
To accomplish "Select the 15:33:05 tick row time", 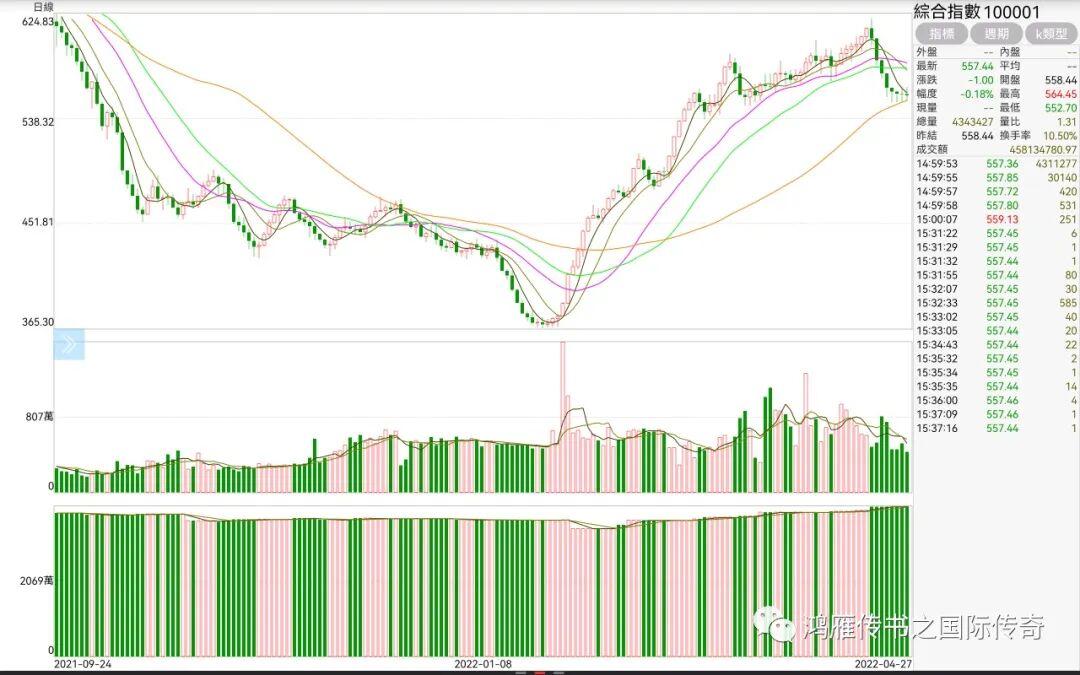I will (937, 331).
